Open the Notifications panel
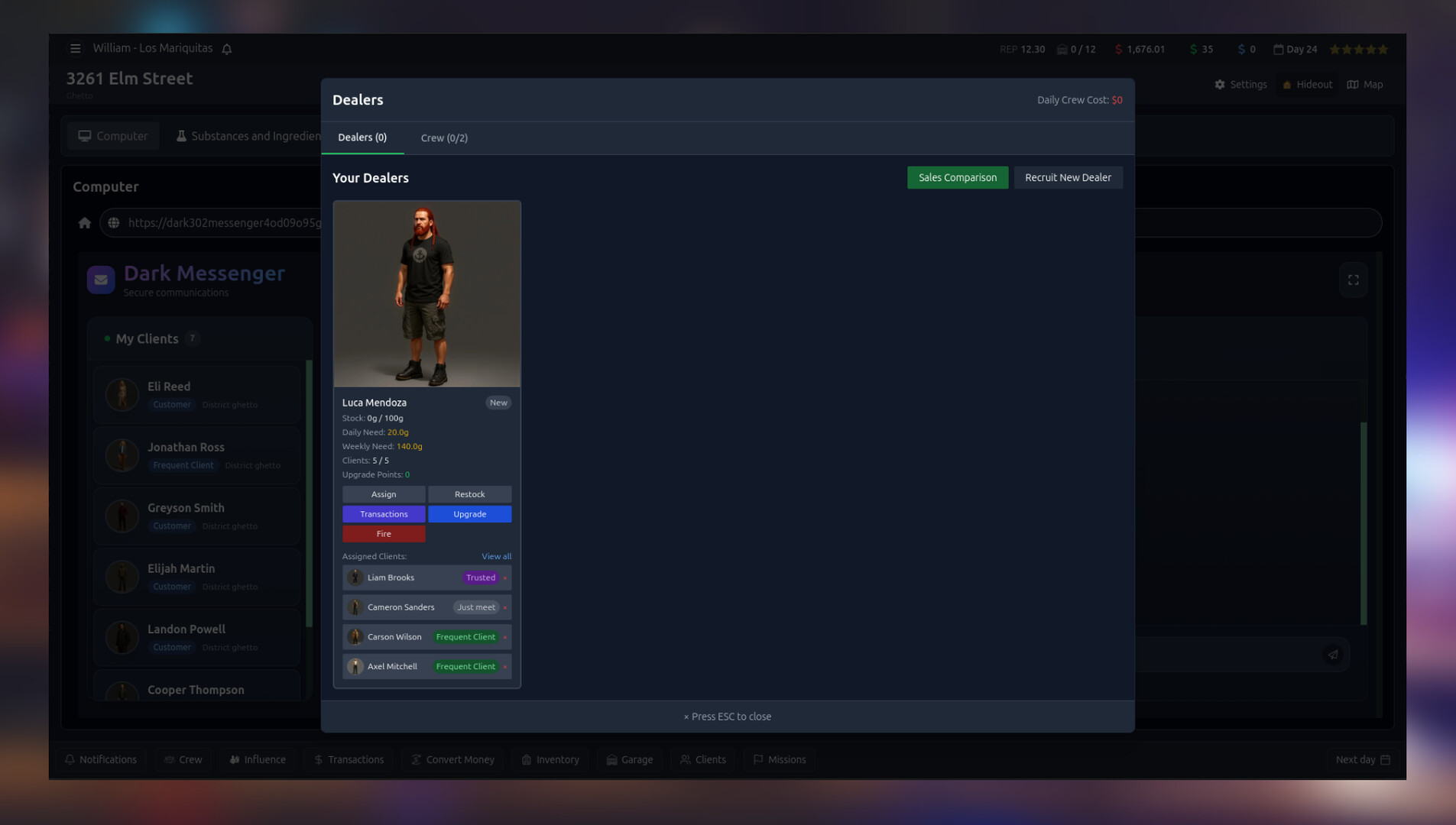This screenshot has width=1456, height=825. pyautogui.click(x=101, y=759)
